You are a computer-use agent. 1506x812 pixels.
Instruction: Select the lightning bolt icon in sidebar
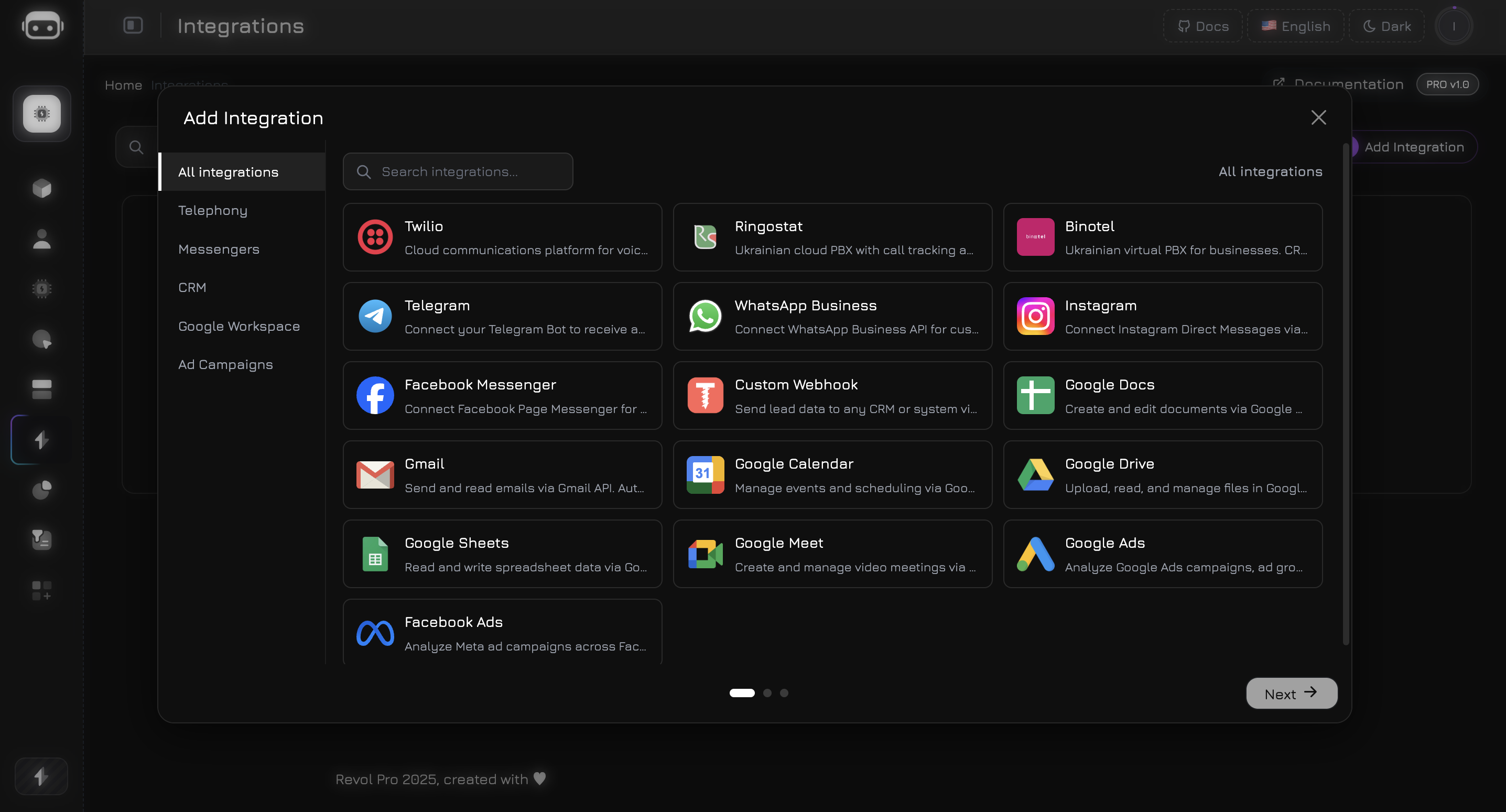(x=41, y=440)
